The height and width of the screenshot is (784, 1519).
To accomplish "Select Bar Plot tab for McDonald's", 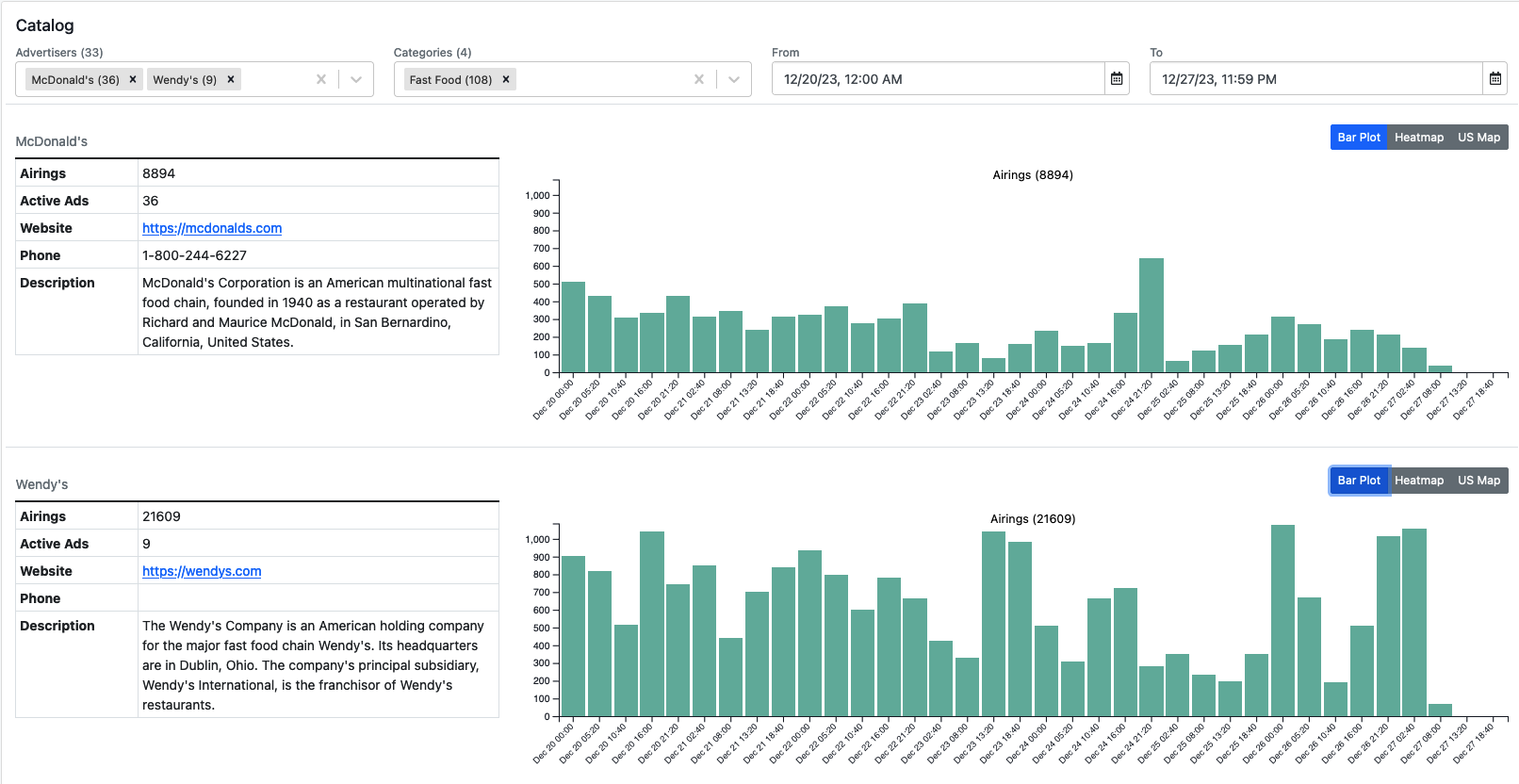I will tap(1359, 138).
